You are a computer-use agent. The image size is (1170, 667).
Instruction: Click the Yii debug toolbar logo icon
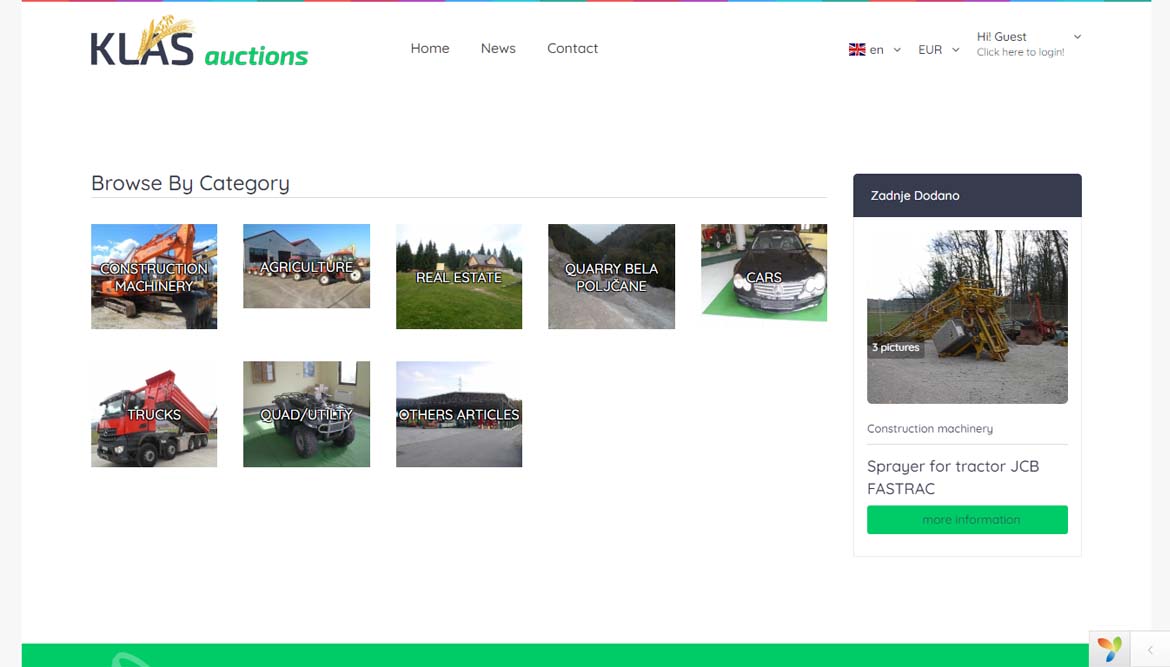click(1109, 648)
